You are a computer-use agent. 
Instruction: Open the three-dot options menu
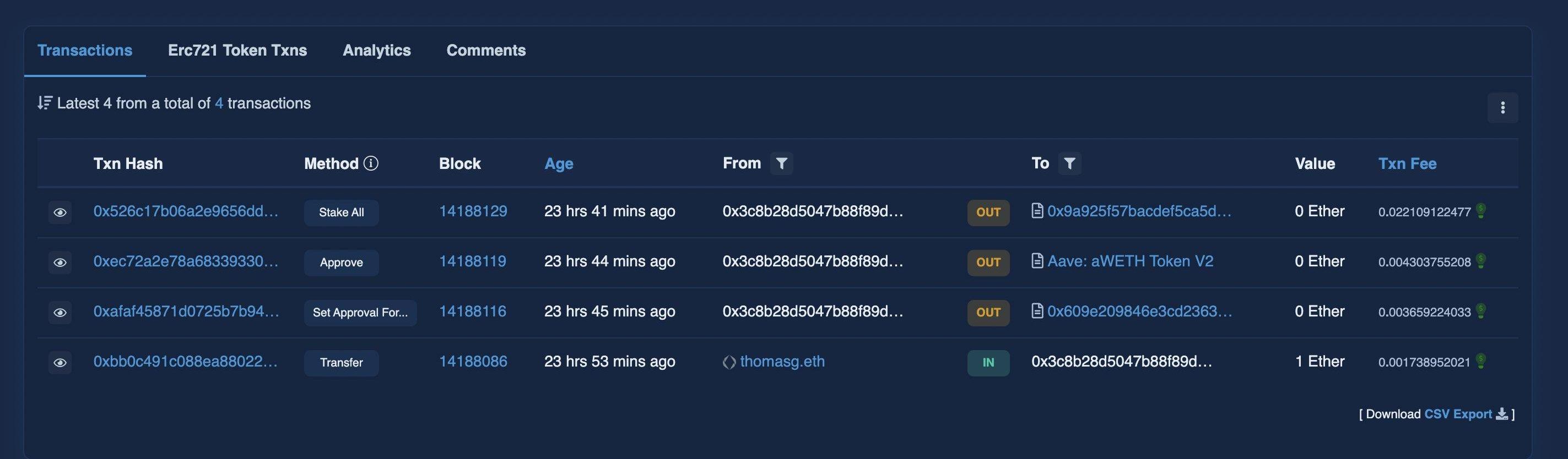pos(1502,108)
